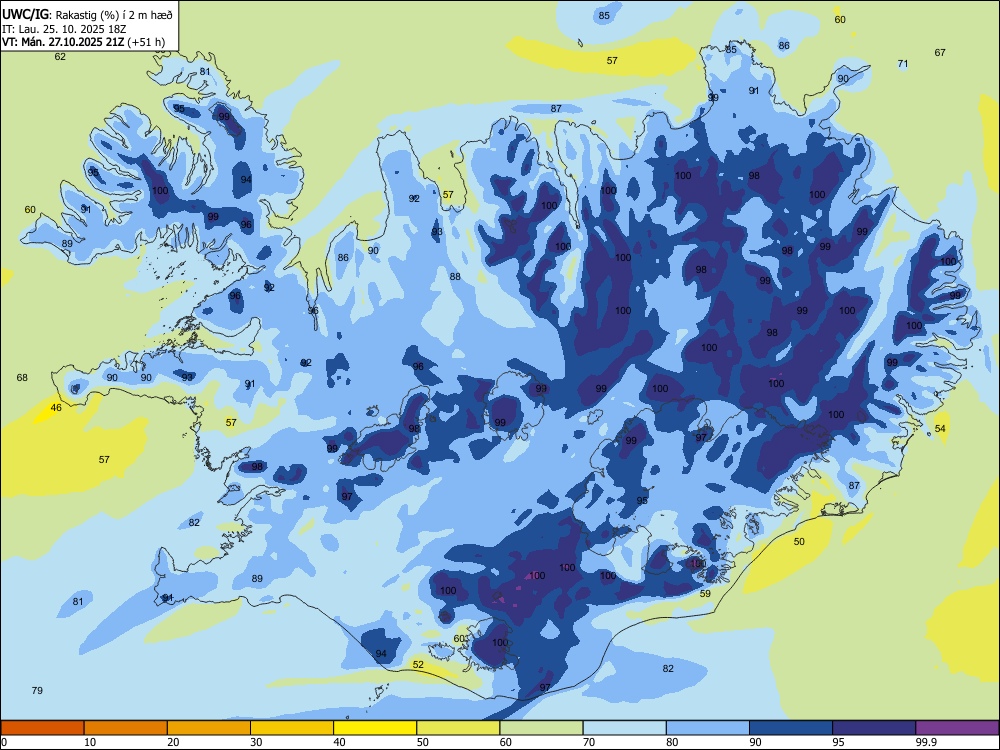
Task: Click the map value "59" on southeast coast
Action: pyautogui.click(x=705, y=593)
